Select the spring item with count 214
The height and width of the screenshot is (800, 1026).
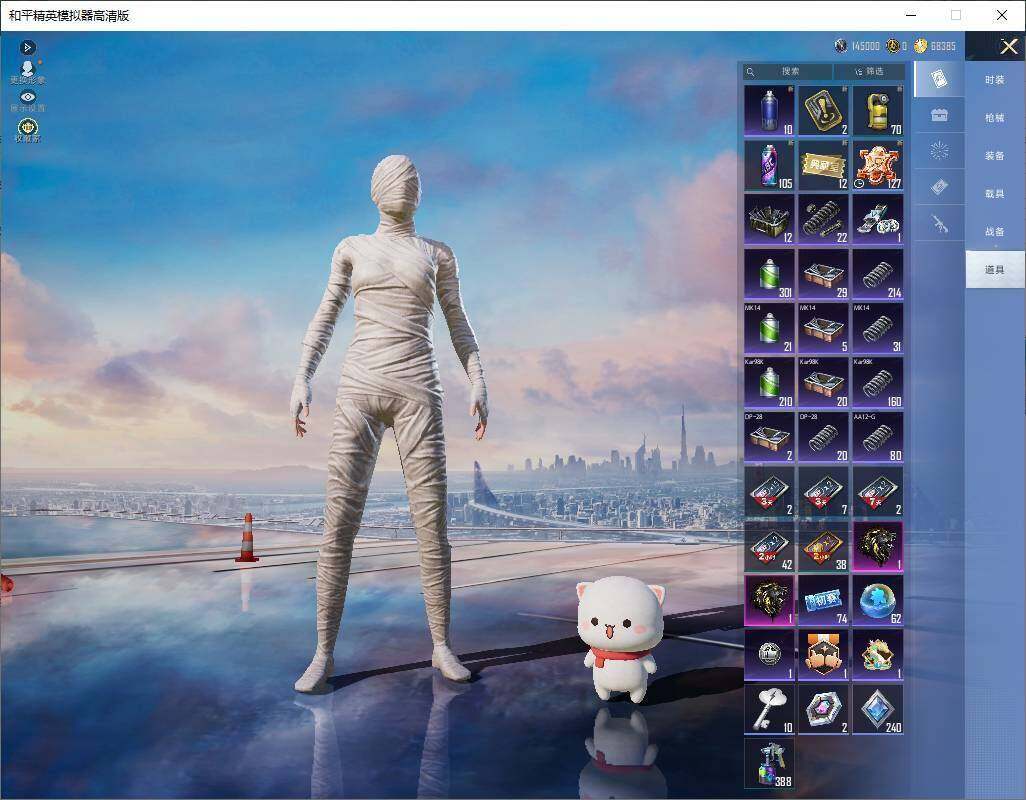point(878,275)
